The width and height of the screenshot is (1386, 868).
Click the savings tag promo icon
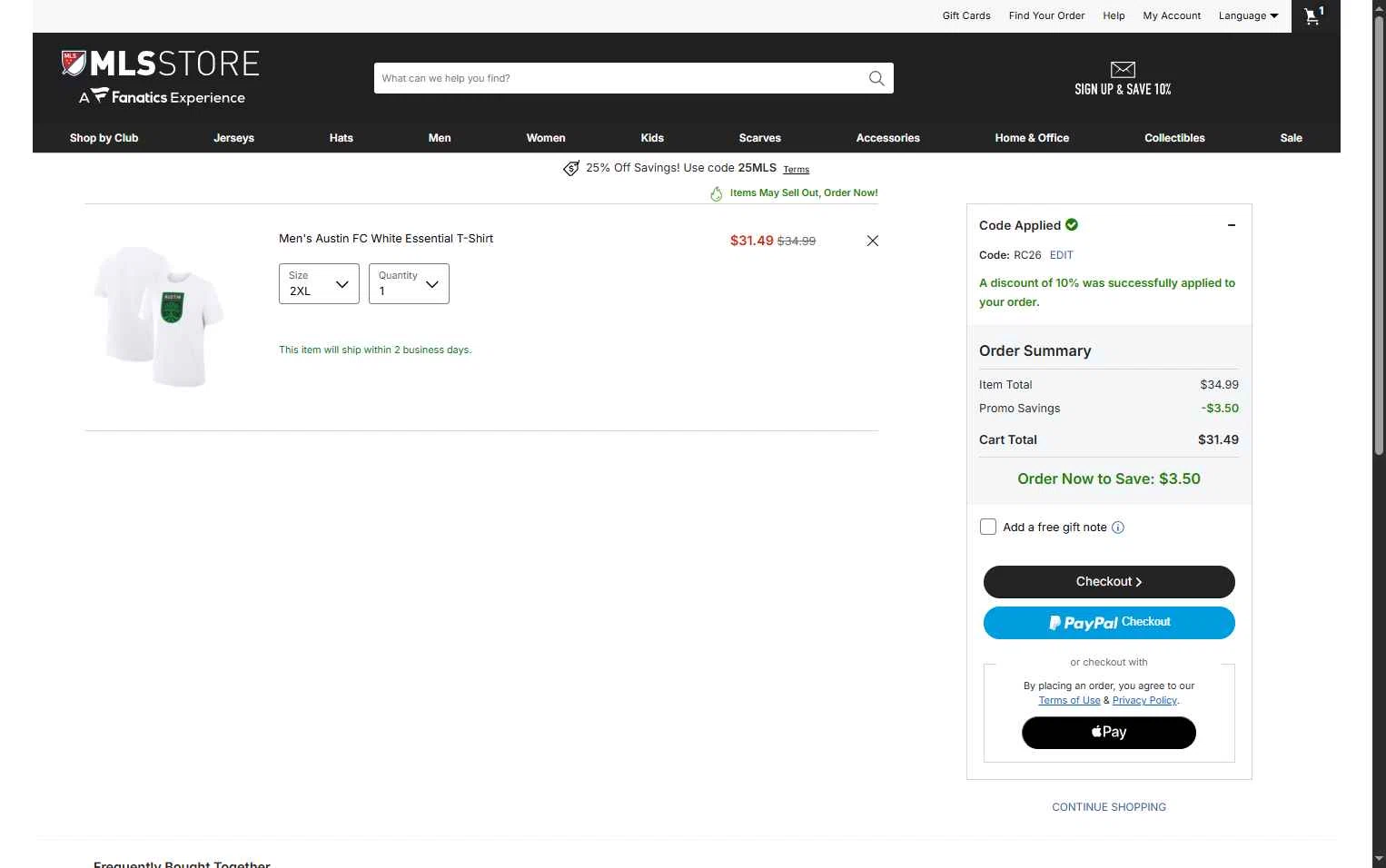pyautogui.click(x=571, y=168)
